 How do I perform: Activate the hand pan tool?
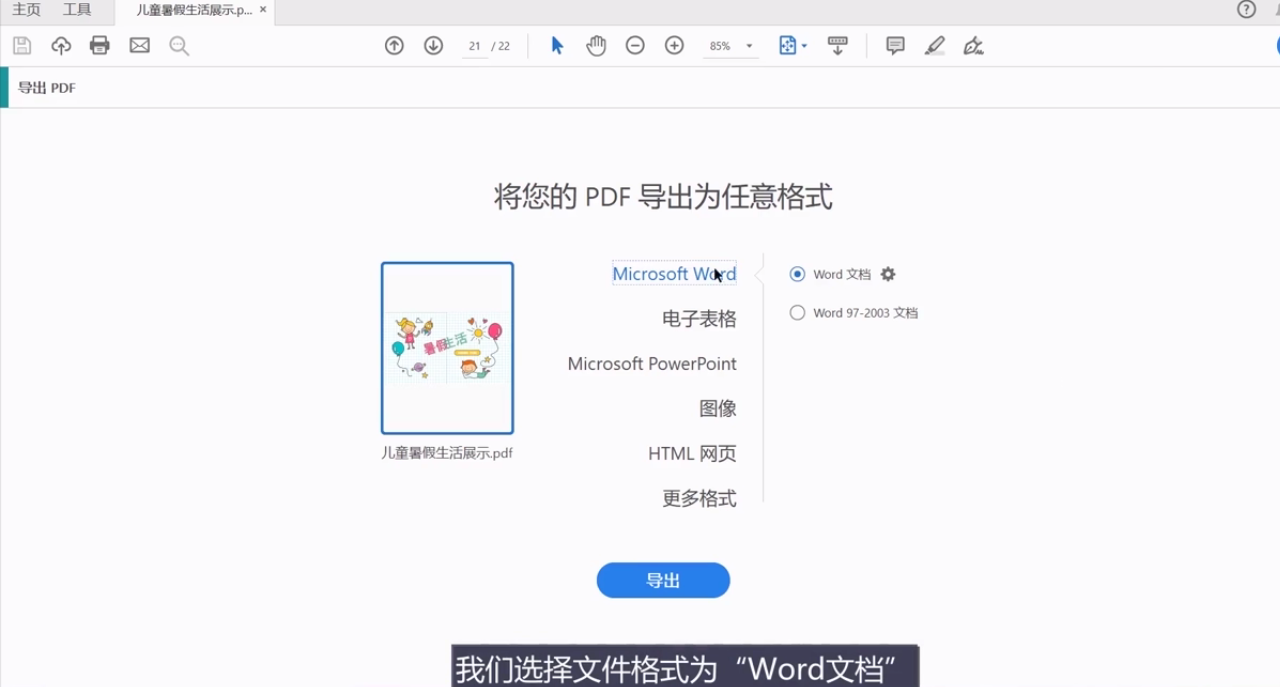coord(596,46)
